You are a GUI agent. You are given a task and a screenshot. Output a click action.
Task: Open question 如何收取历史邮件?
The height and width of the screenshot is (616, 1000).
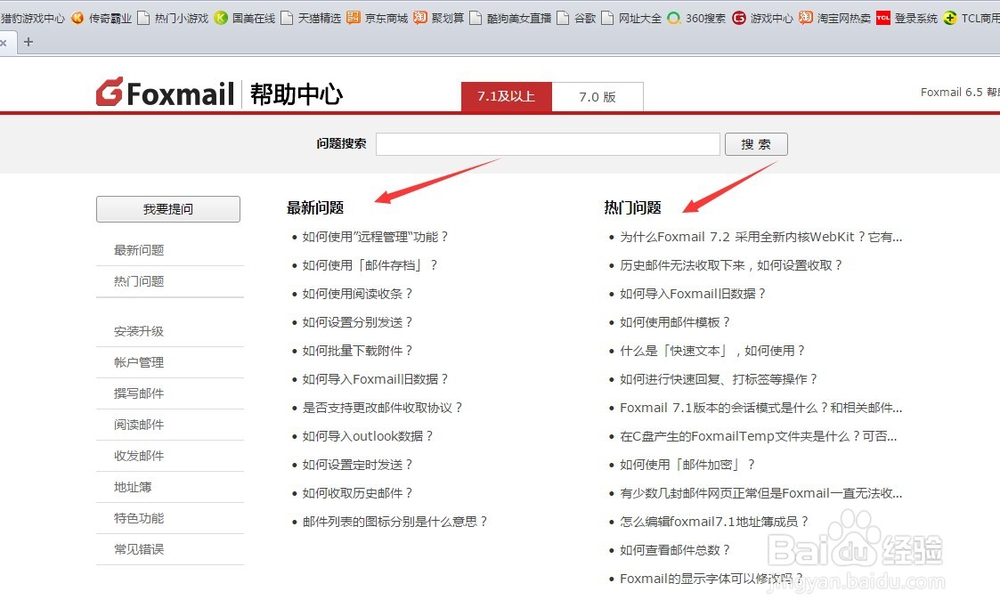[x=357, y=494]
